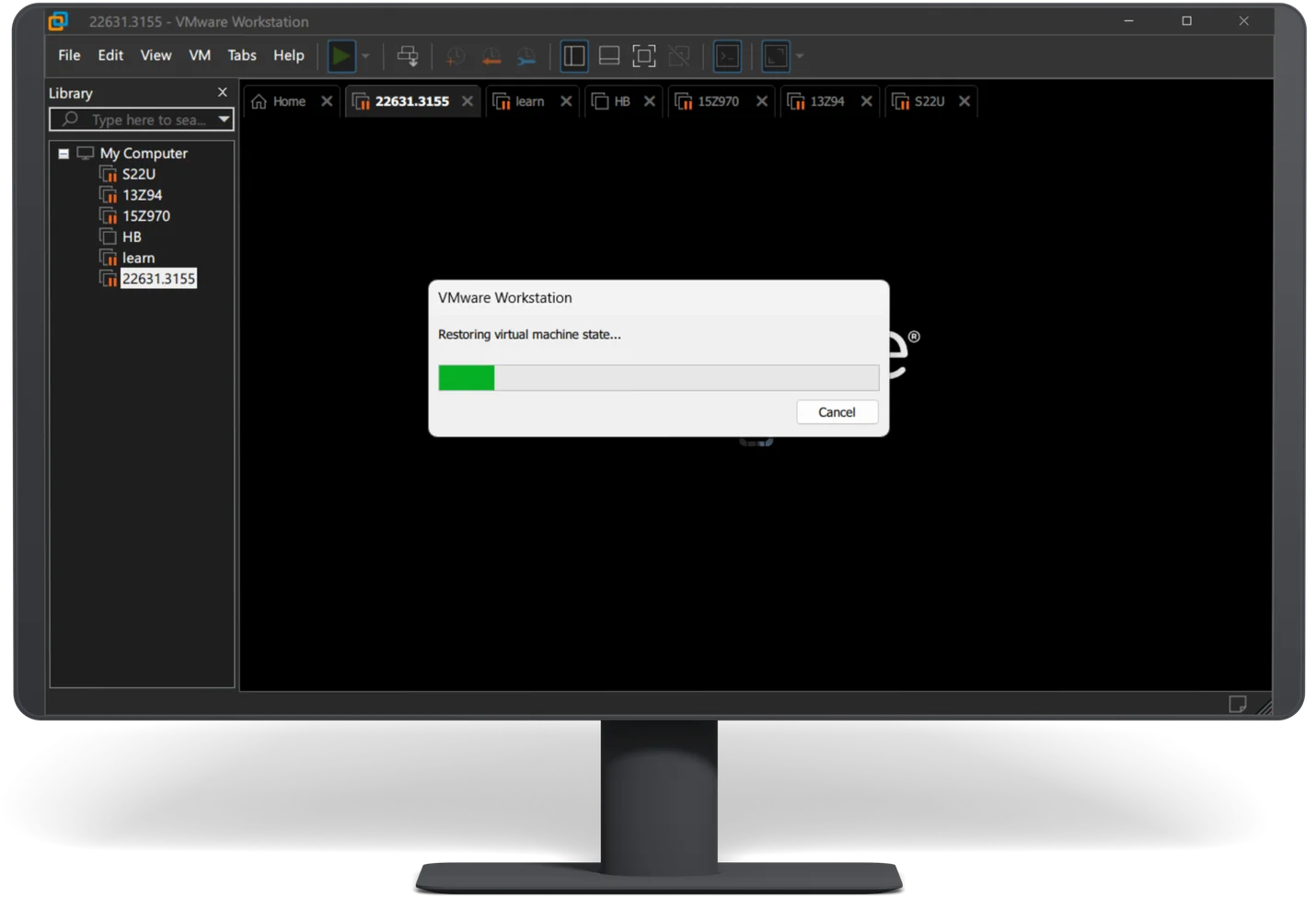Open the Edit menu
The image size is (1316, 898).
(110, 55)
